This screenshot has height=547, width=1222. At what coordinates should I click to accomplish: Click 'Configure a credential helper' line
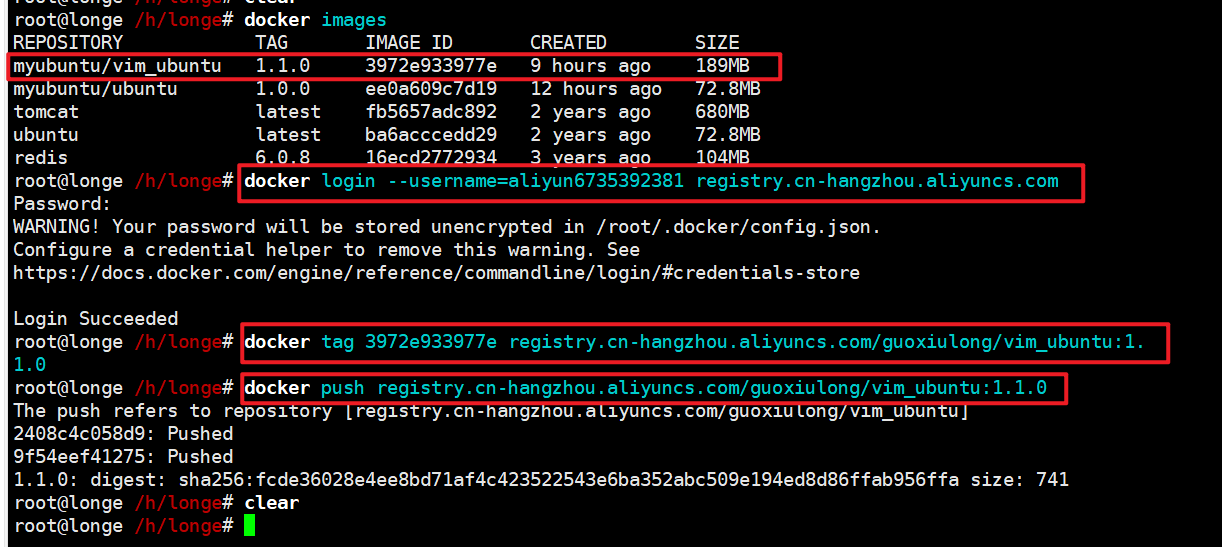[326, 250]
